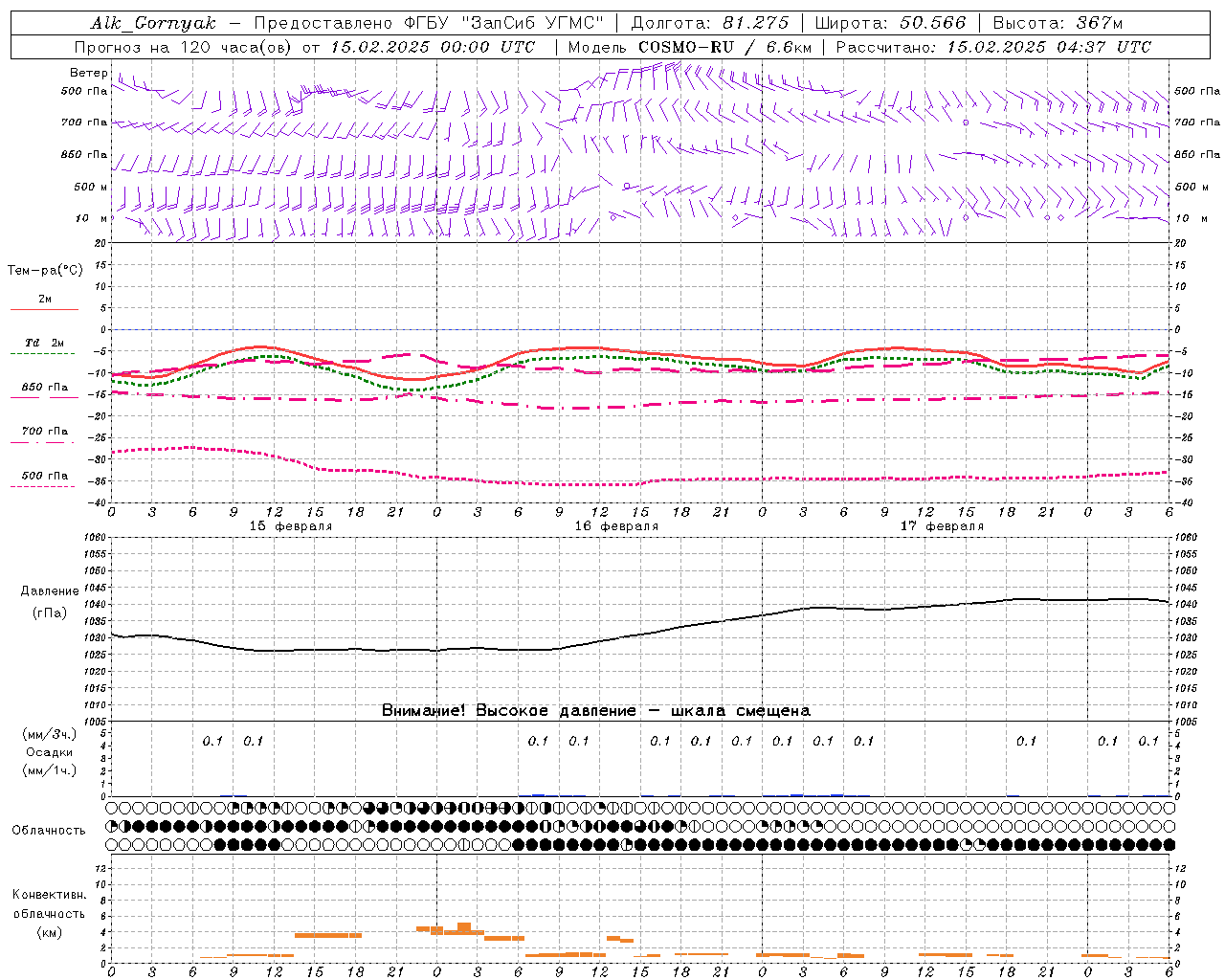Click the Давление panel label
The image size is (1225, 980).
pyautogui.click(x=50, y=591)
